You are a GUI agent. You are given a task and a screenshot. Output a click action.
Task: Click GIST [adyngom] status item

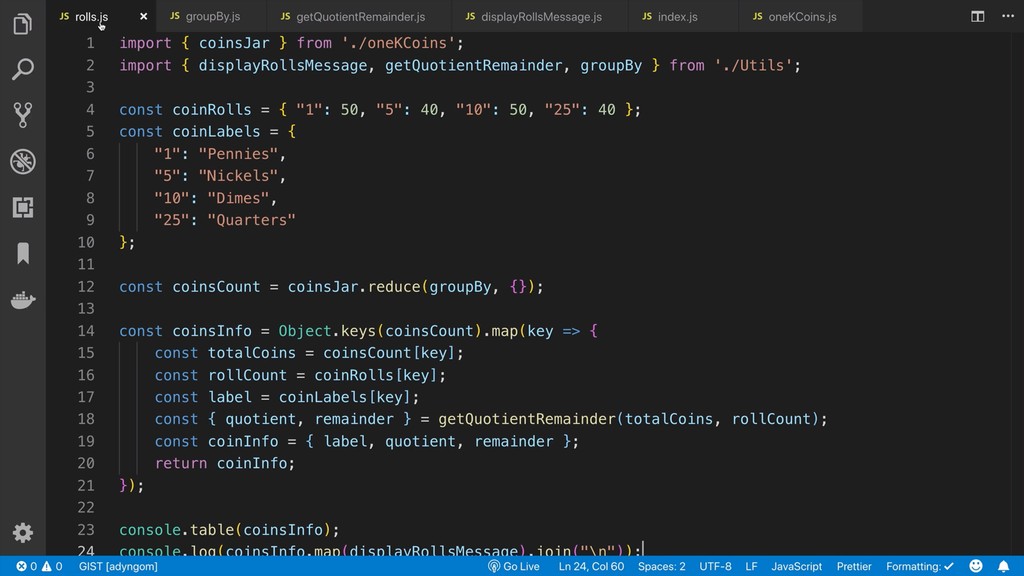coord(118,566)
